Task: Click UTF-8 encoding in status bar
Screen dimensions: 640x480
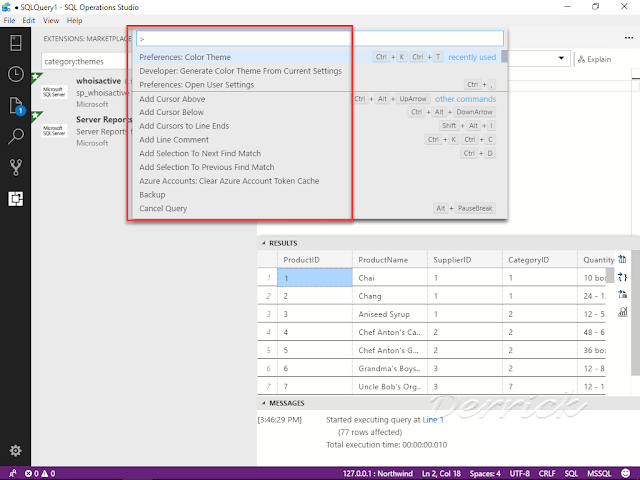Action: 520,473
